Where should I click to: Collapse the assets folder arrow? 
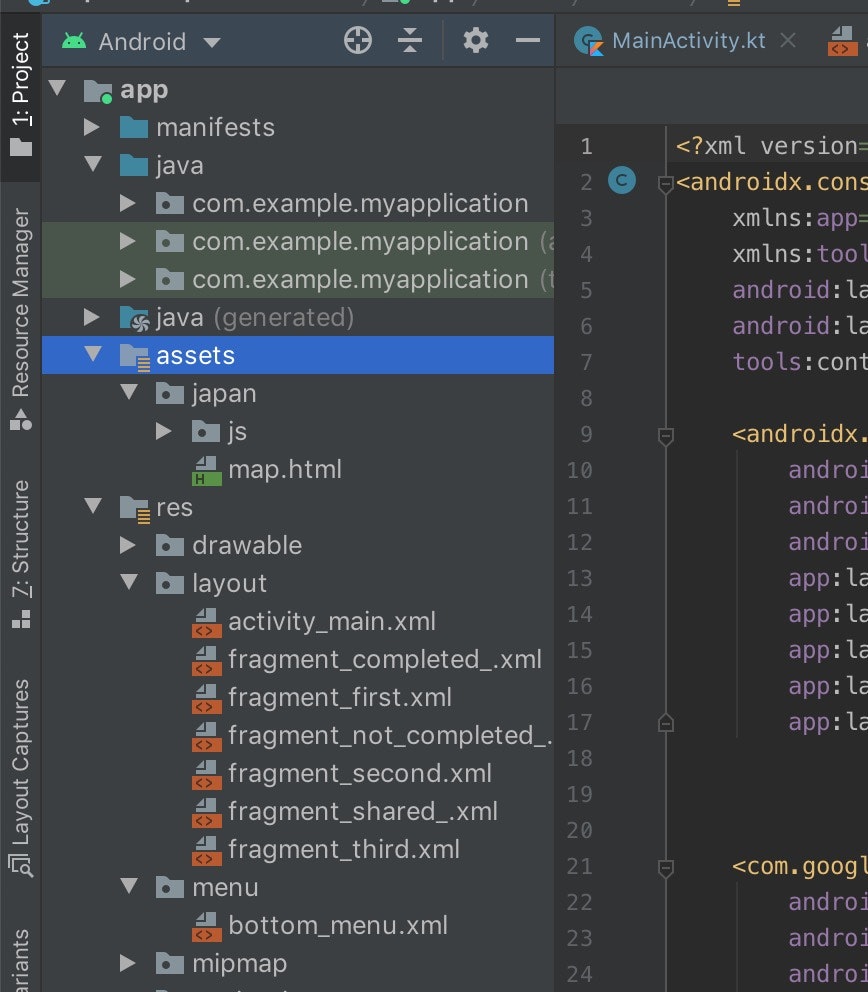click(x=93, y=354)
